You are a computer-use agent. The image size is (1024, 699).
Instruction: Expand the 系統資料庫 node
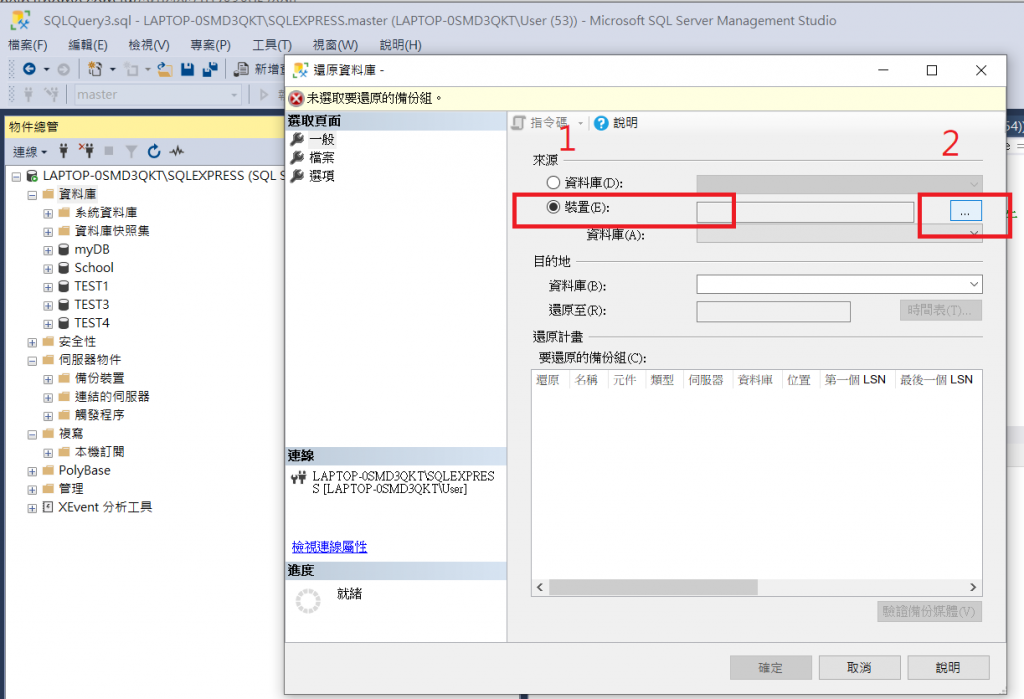(x=48, y=214)
